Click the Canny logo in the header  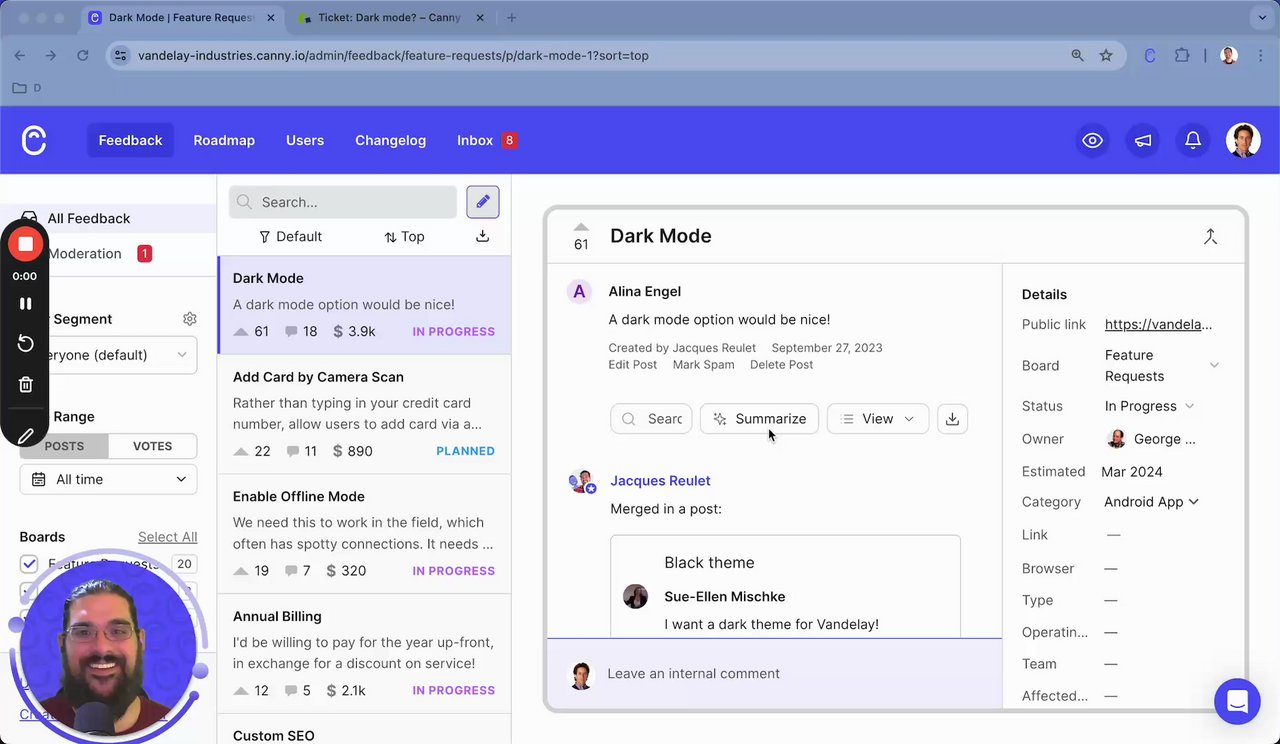tap(34, 140)
